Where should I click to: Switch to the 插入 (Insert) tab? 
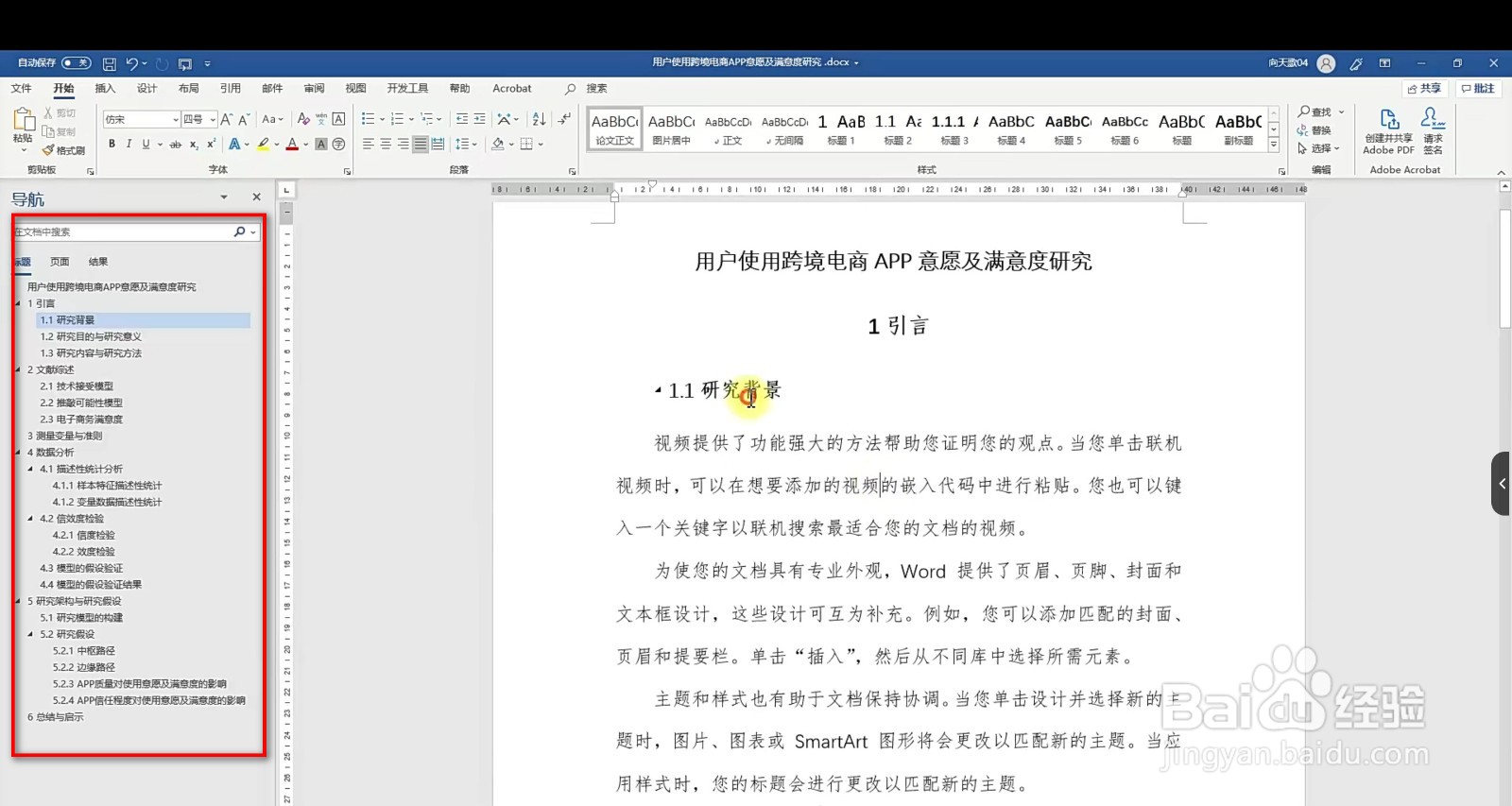[x=105, y=89]
